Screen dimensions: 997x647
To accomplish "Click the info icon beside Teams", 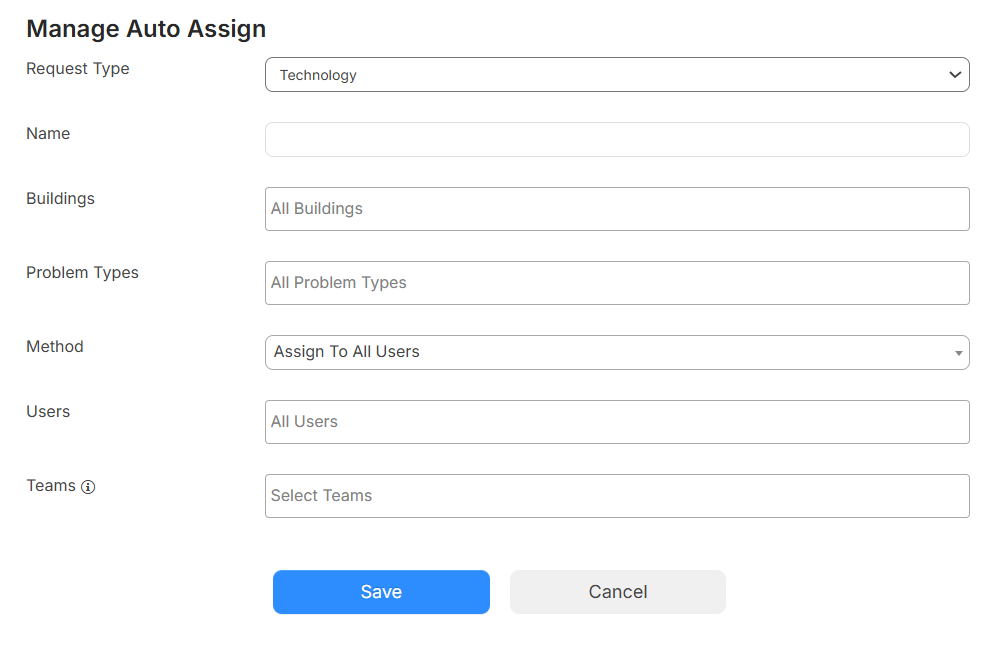I will (89, 487).
